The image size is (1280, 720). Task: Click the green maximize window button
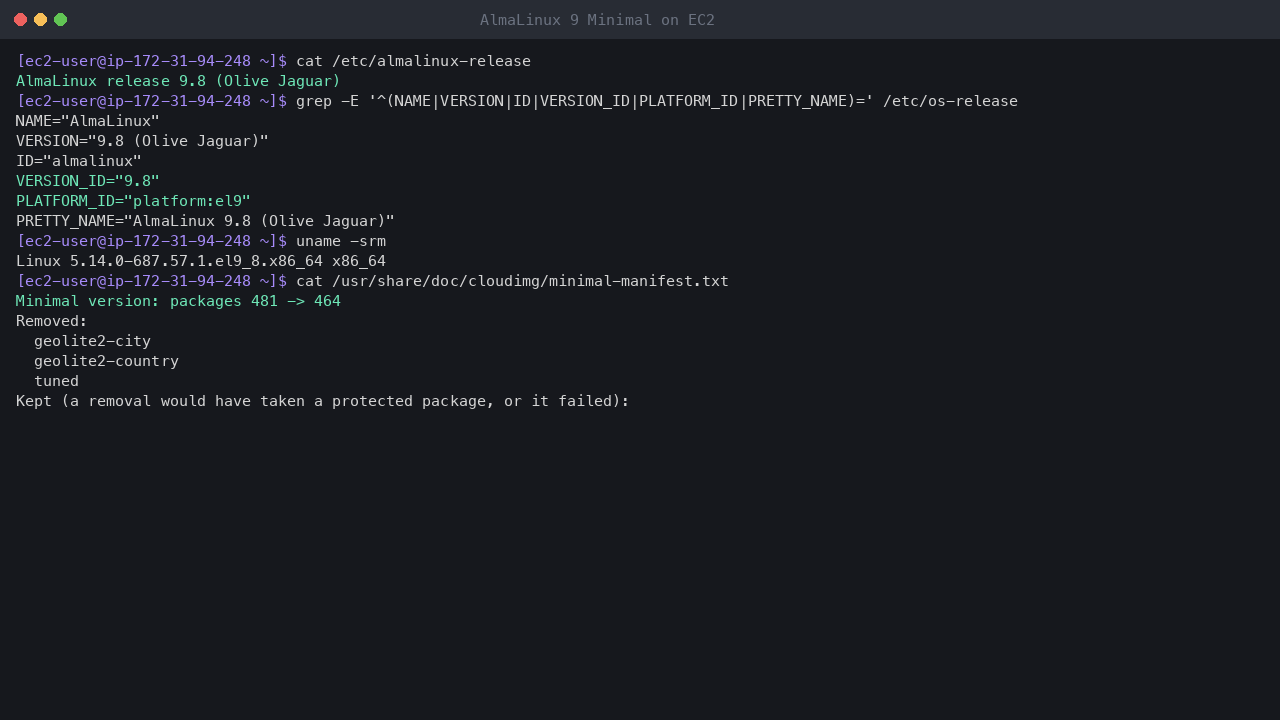(60, 20)
